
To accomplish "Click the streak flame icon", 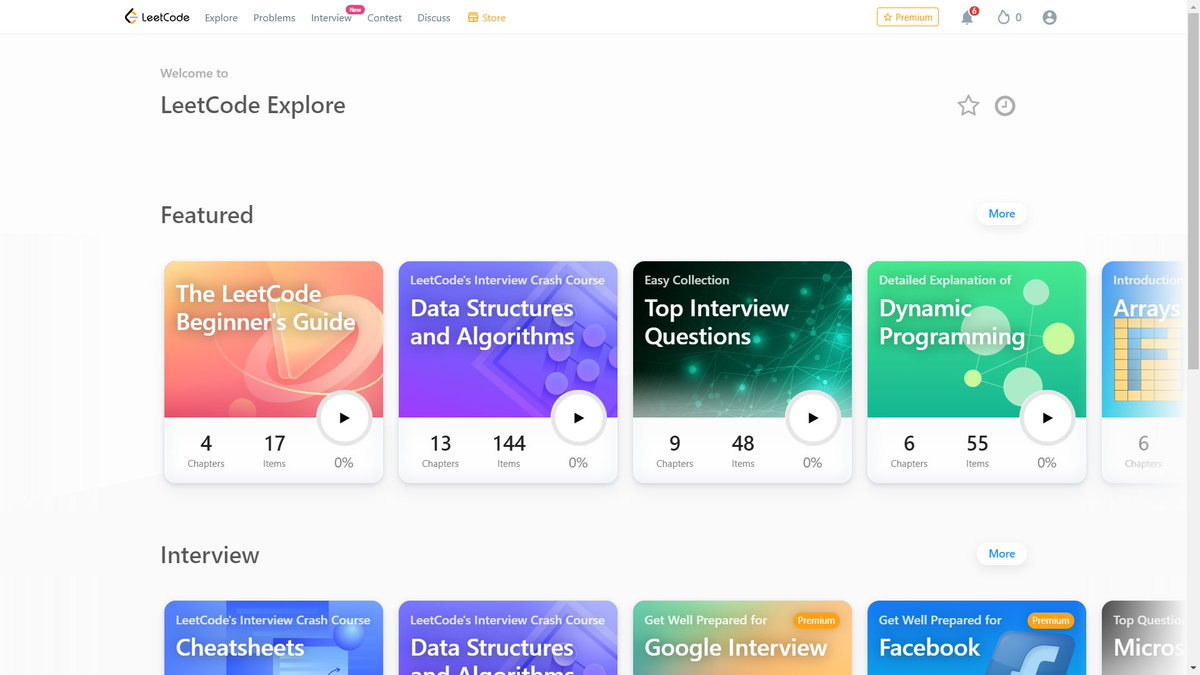I will coord(1004,17).
